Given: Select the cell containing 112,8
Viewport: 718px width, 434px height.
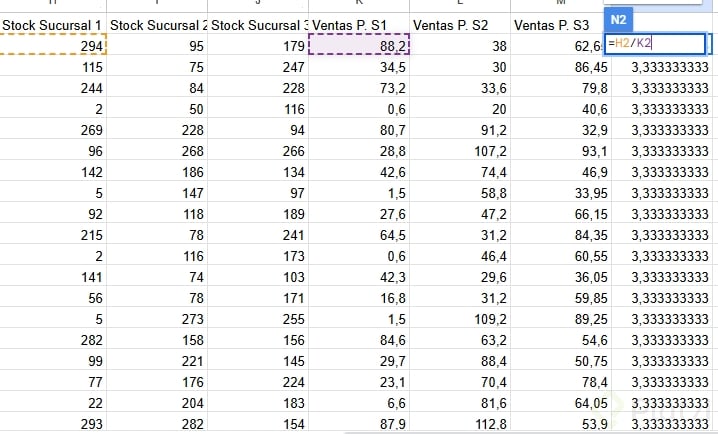Looking at the screenshot, I should [460, 423].
